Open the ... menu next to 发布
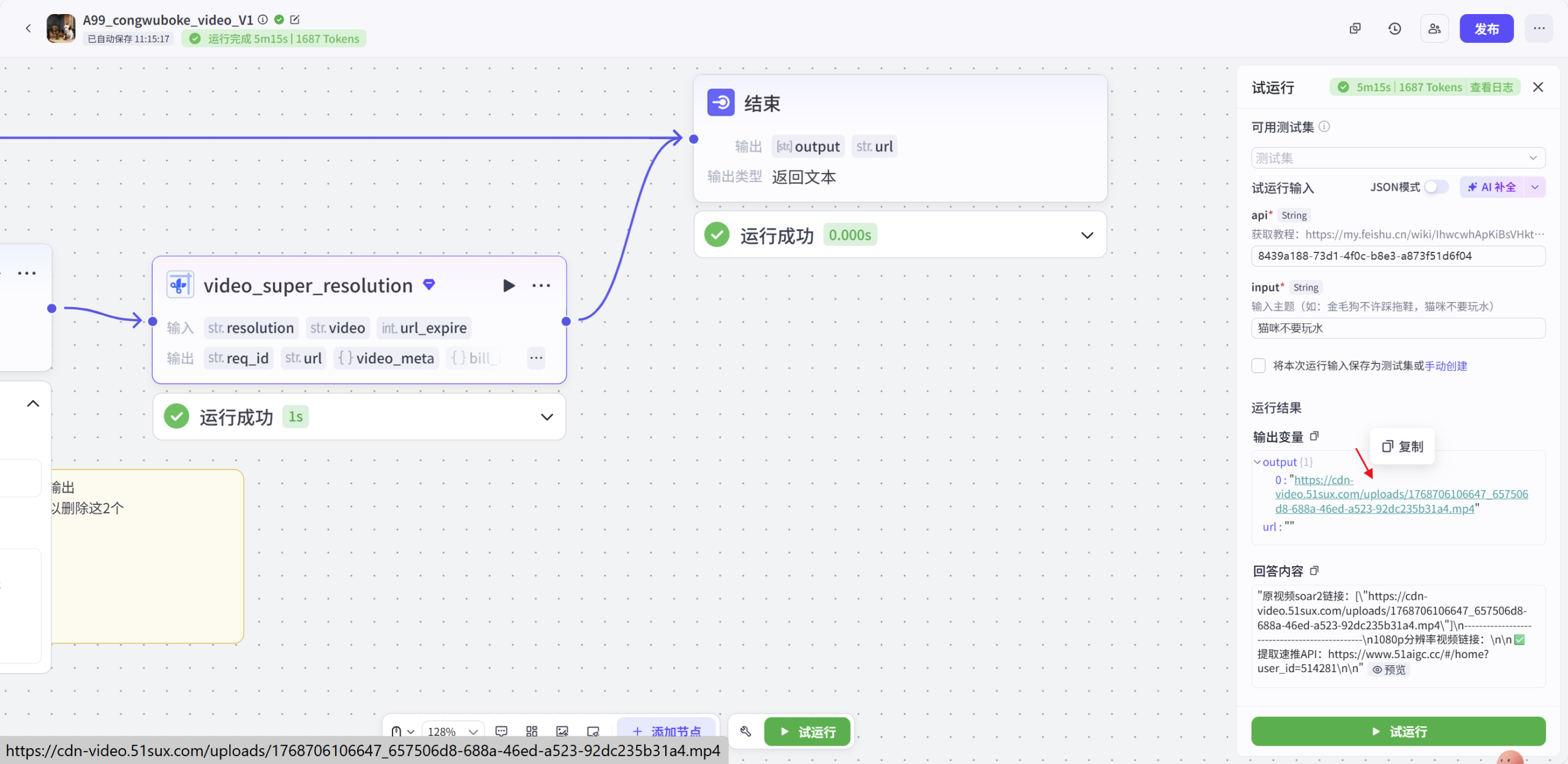This screenshot has height=764, width=1568. point(1539,28)
